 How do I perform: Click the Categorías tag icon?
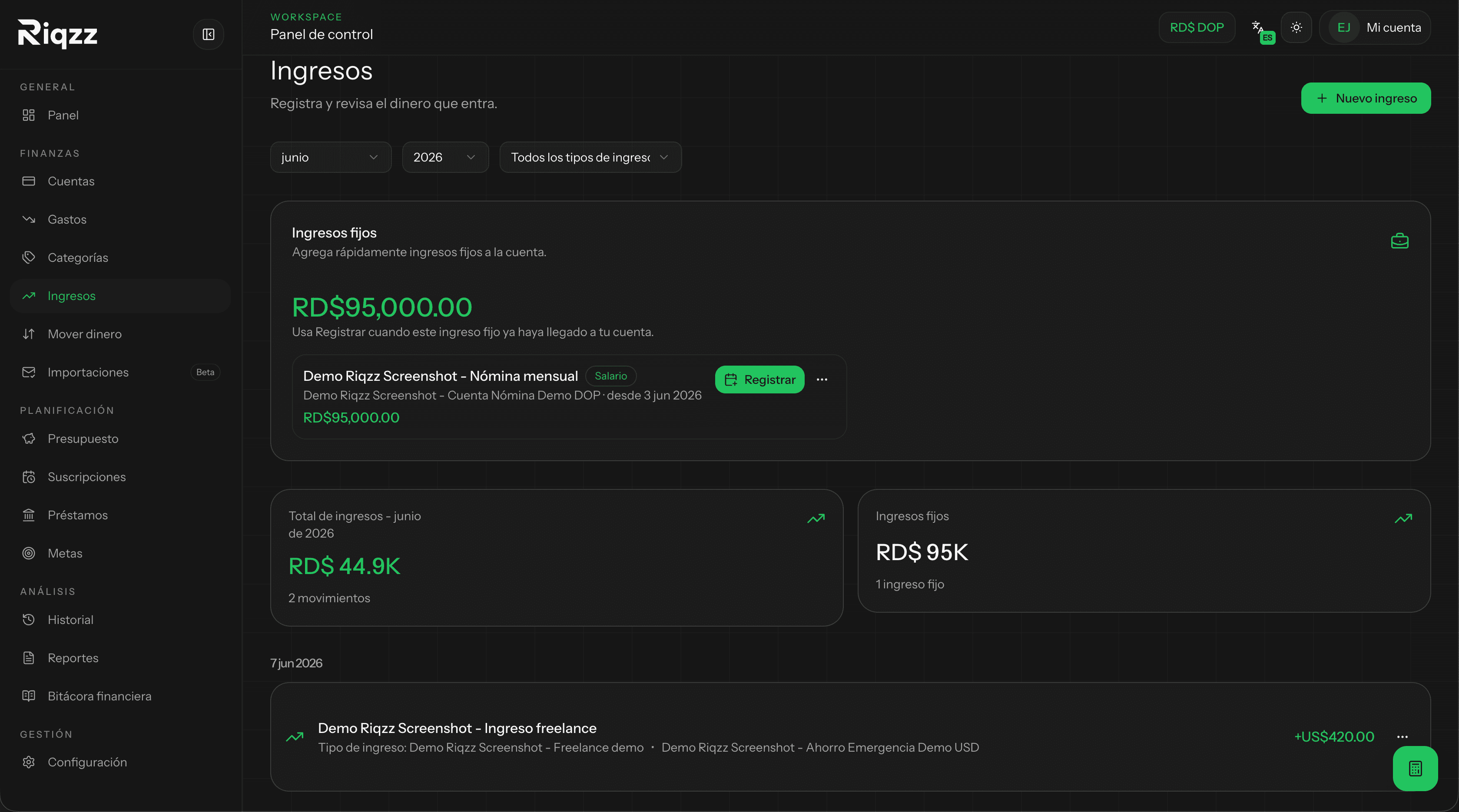tap(29, 258)
